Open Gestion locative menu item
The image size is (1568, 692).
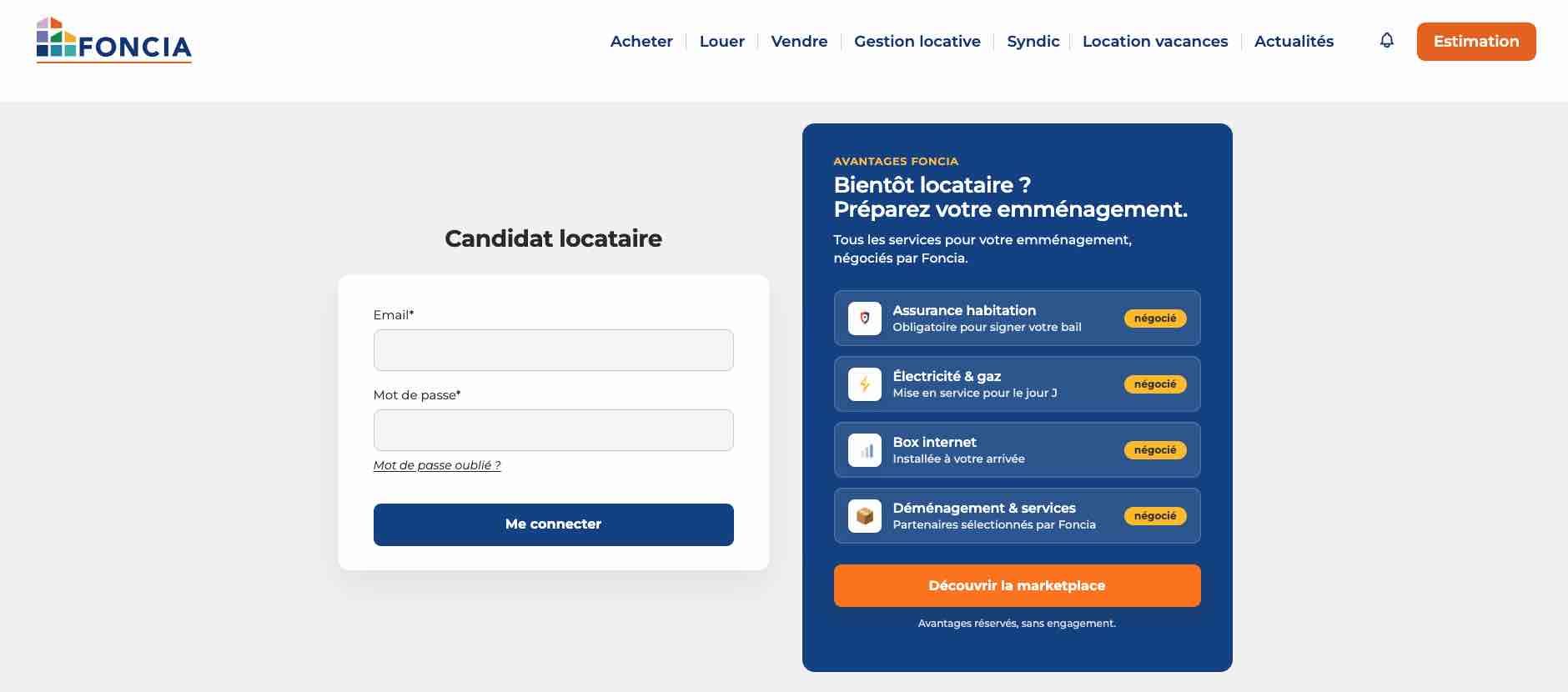[x=917, y=41]
